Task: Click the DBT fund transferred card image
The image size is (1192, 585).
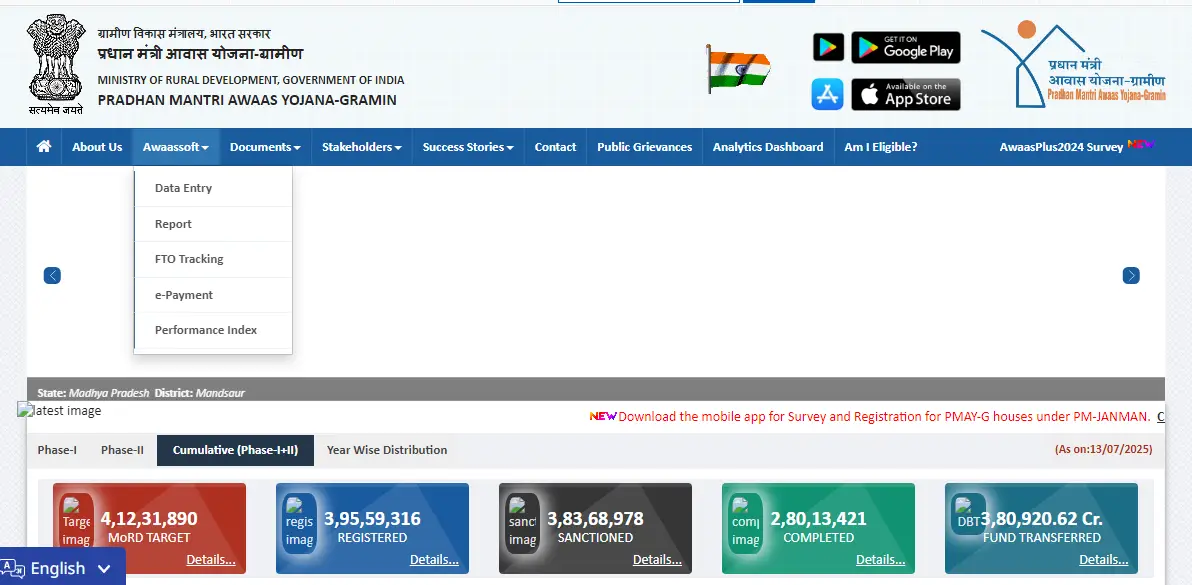Action: click(968, 514)
